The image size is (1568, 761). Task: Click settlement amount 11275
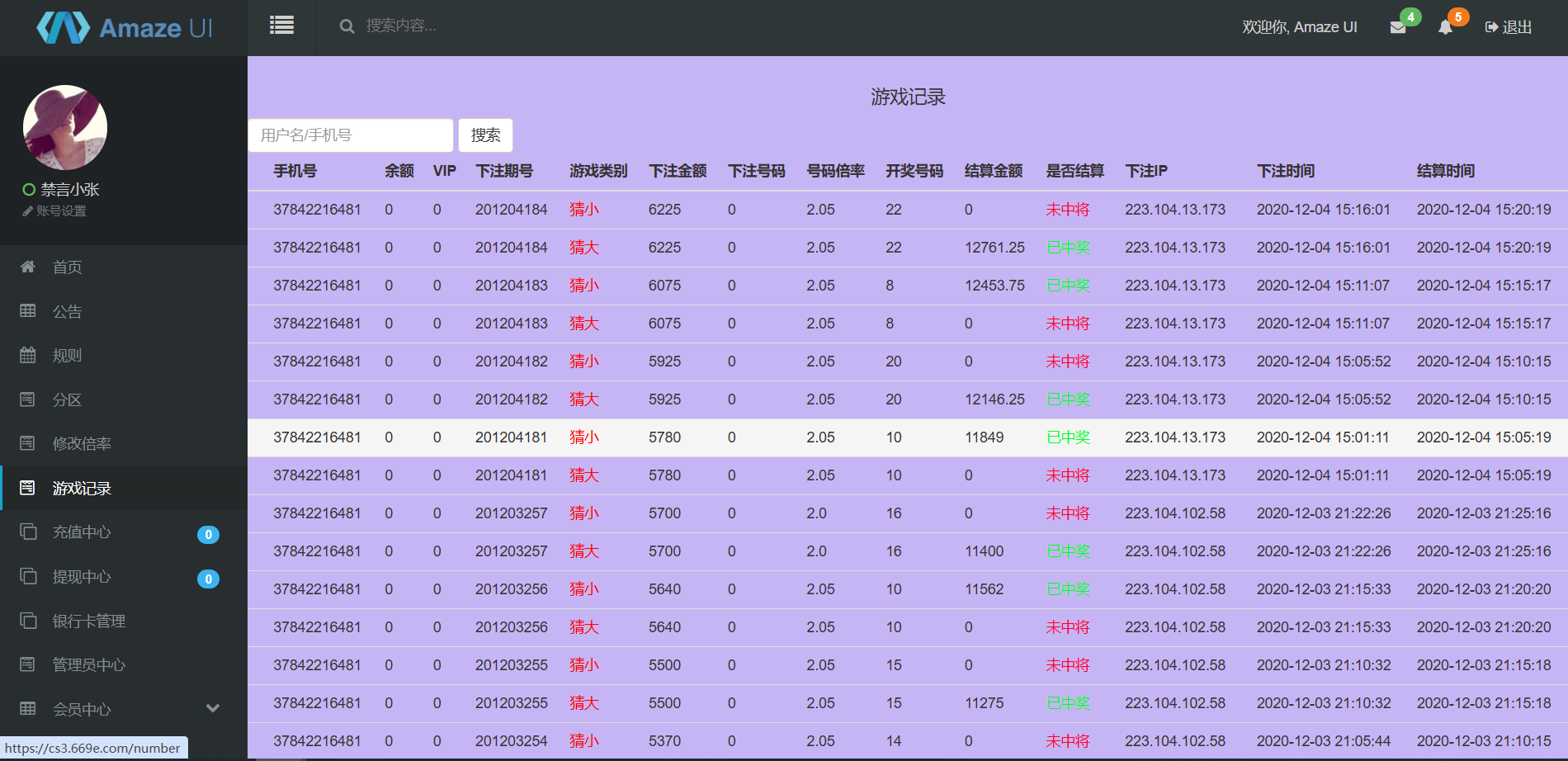[985, 703]
